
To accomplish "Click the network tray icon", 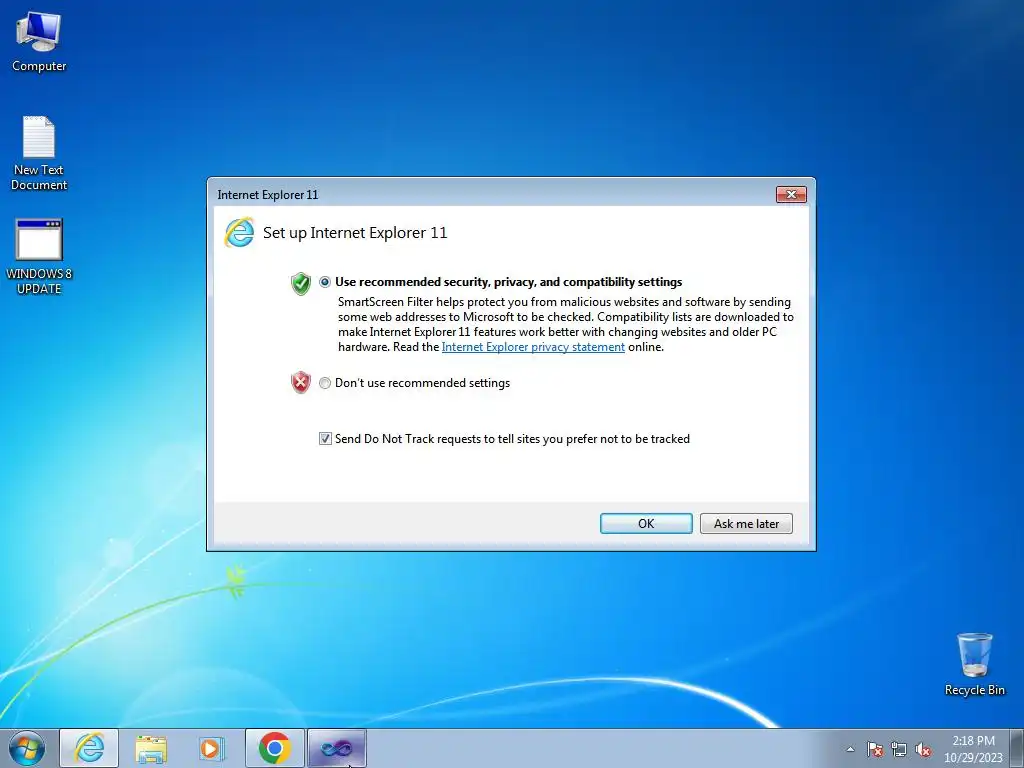I will coord(899,750).
